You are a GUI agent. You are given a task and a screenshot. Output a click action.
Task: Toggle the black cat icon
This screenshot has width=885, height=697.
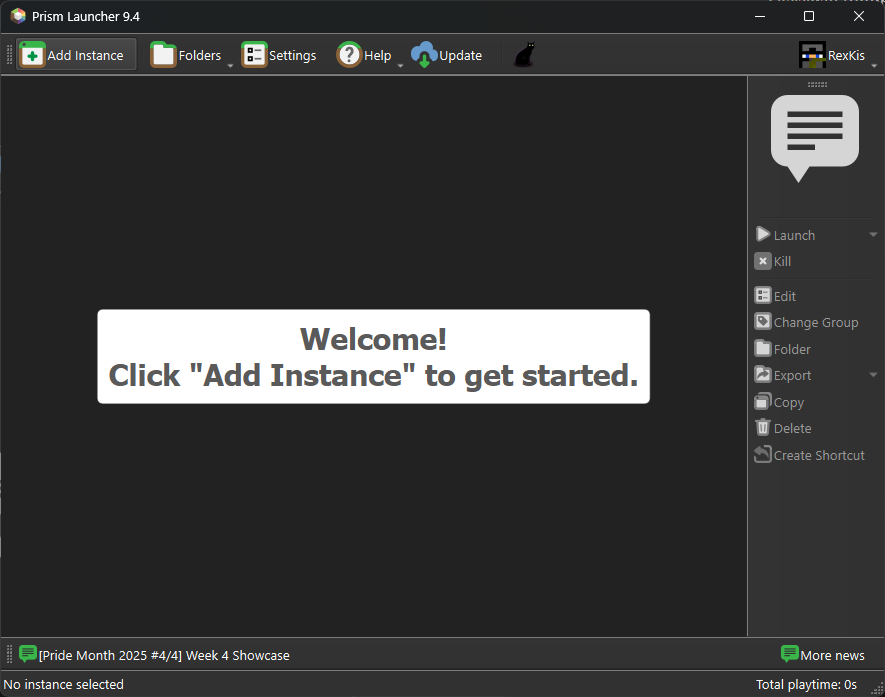coord(524,55)
